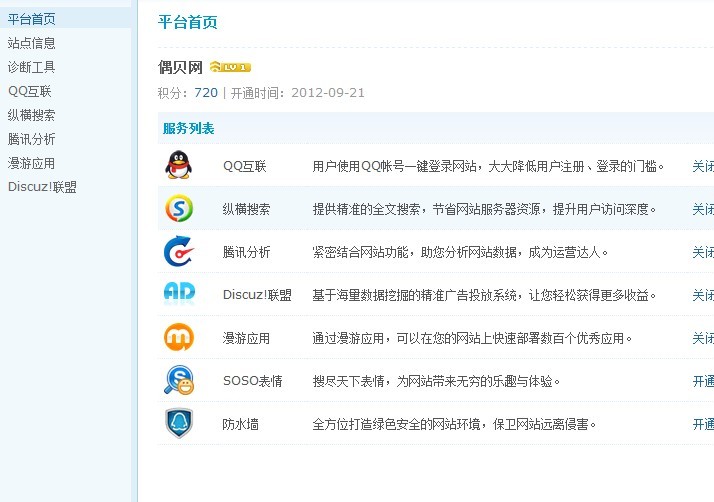Viewport: 714px width, 502px height.
Task: Click the SOSO表情 service name
Action: pos(253,381)
